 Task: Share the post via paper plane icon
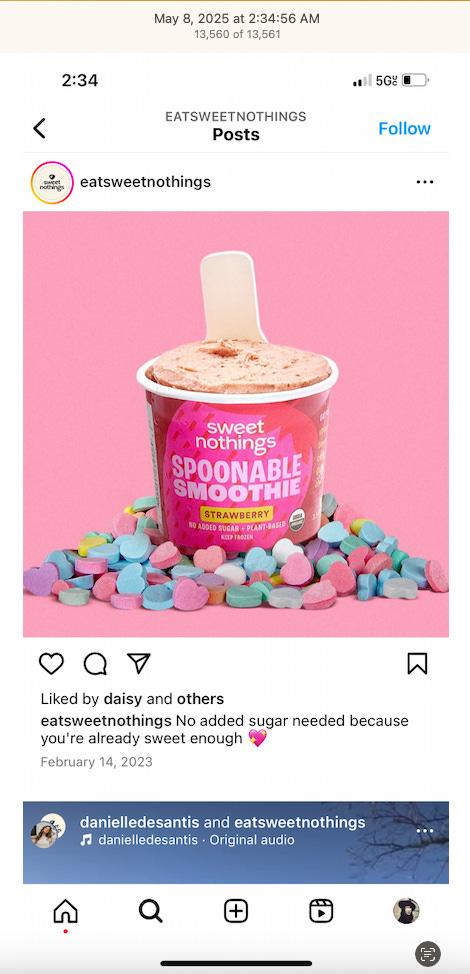click(138, 663)
